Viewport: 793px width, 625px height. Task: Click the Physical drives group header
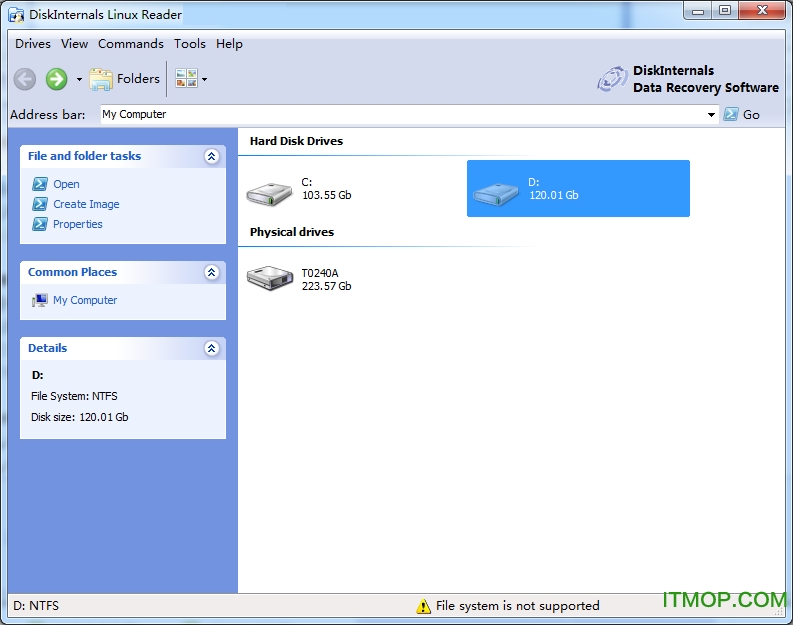tap(292, 232)
